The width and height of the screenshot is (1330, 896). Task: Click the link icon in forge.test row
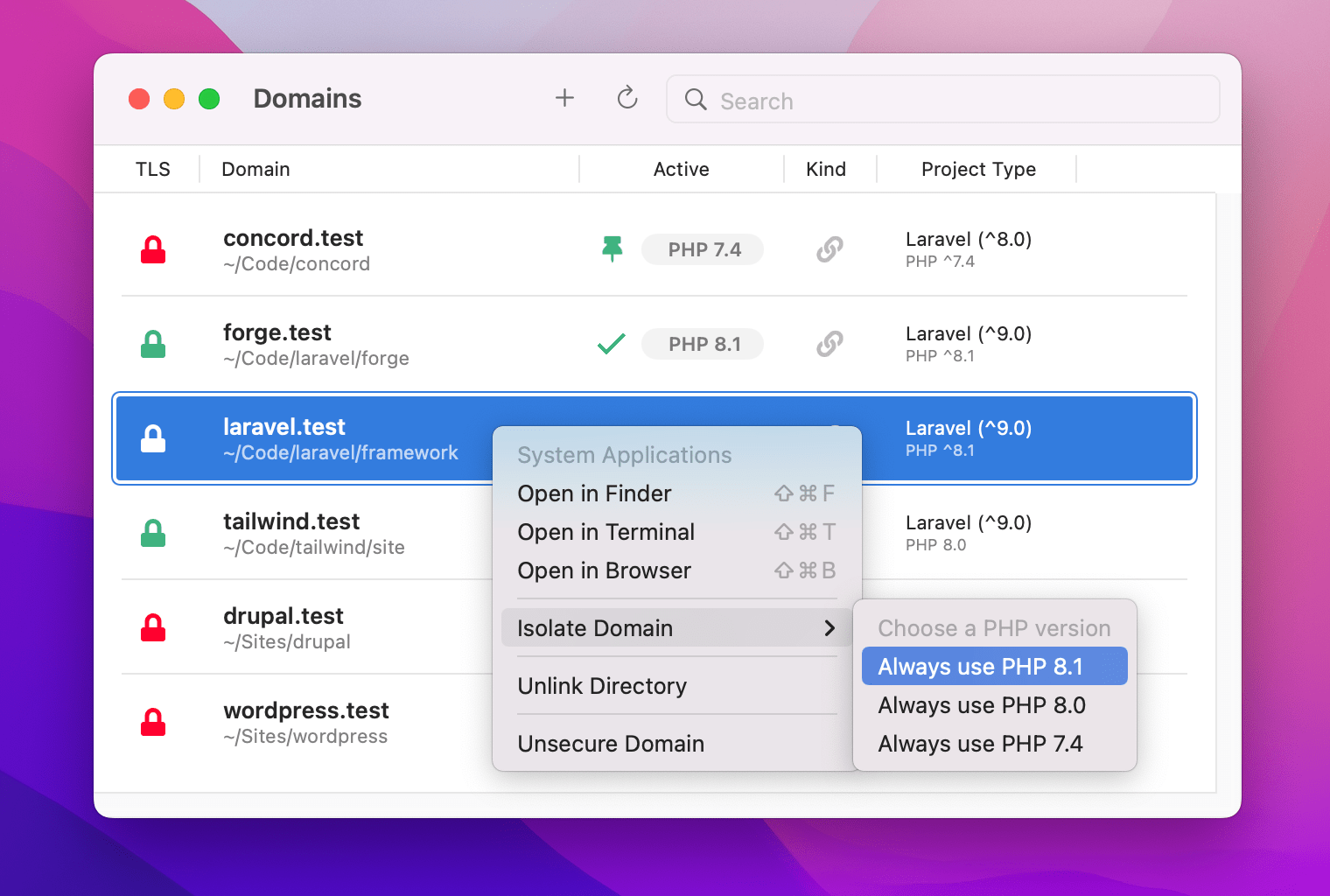click(829, 344)
